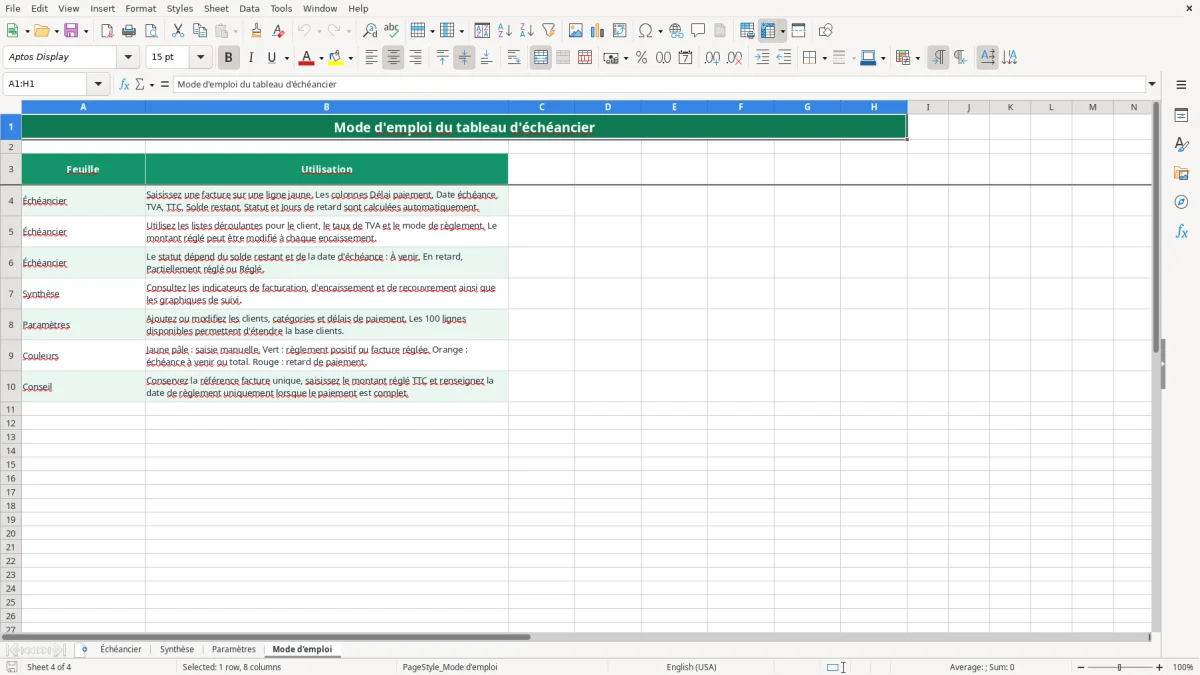Screen dimensions: 1200x675
Task: Open the Name Box dropdown
Action: pos(98,85)
